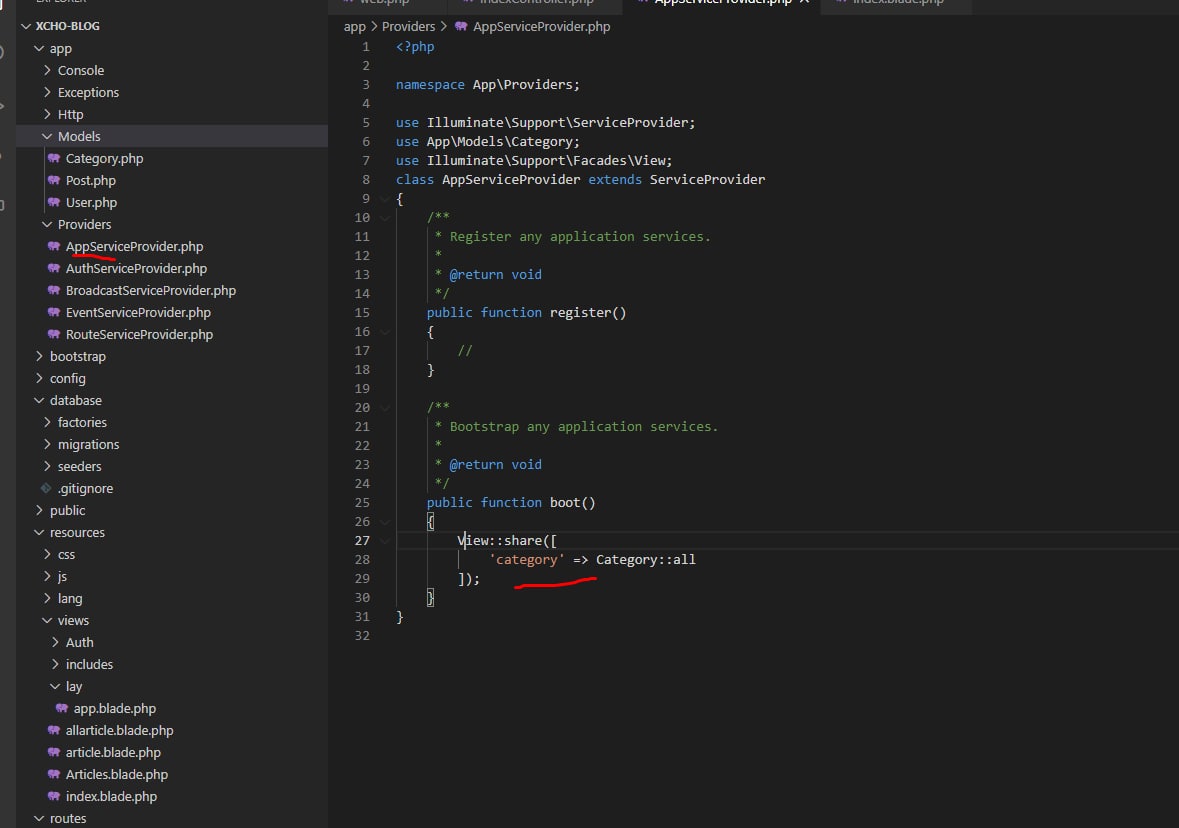Click the PHP elephant icon beside Category.php

54,159
